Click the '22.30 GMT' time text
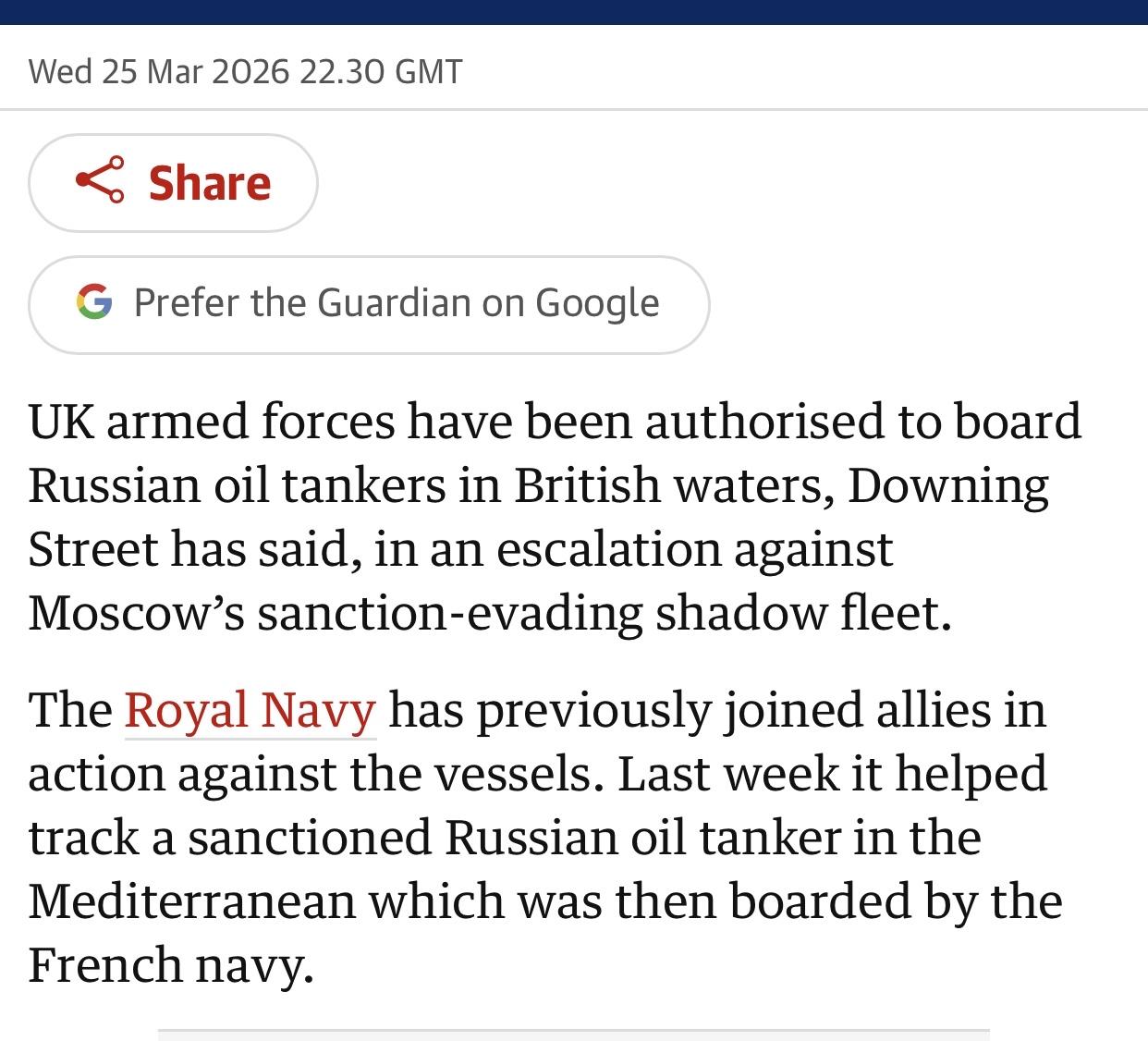Image resolution: width=1148 pixels, height=1041 pixels. (x=380, y=72)
